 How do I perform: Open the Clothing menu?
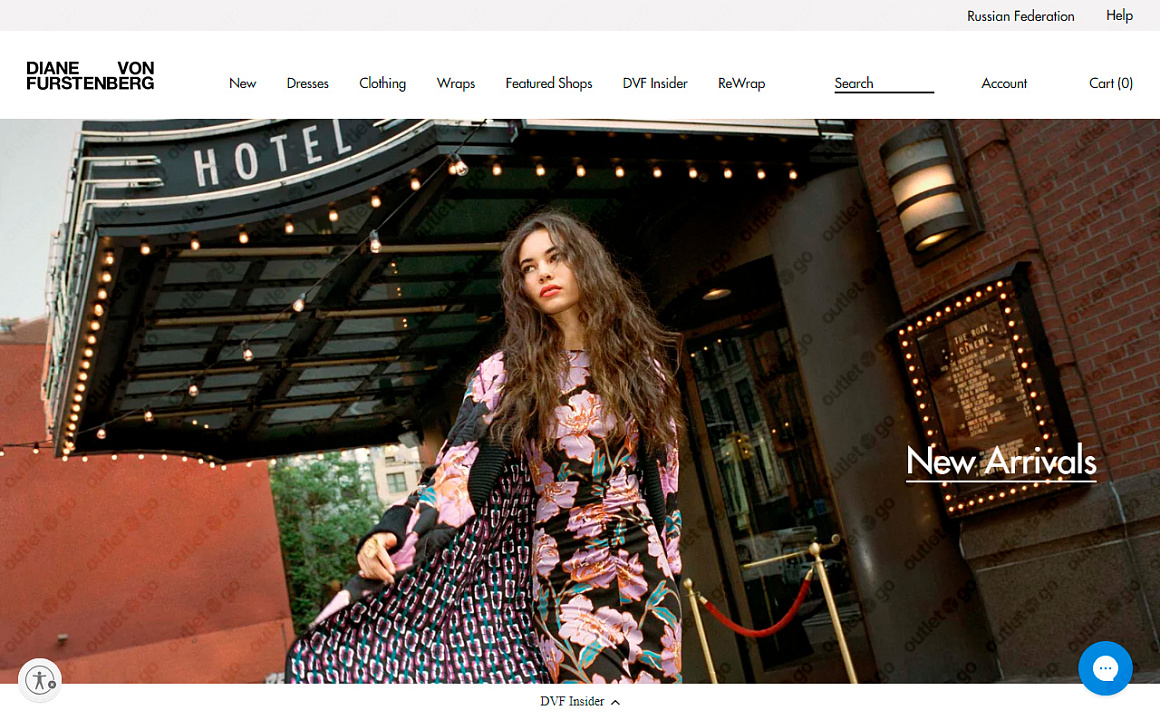[382, 83]
